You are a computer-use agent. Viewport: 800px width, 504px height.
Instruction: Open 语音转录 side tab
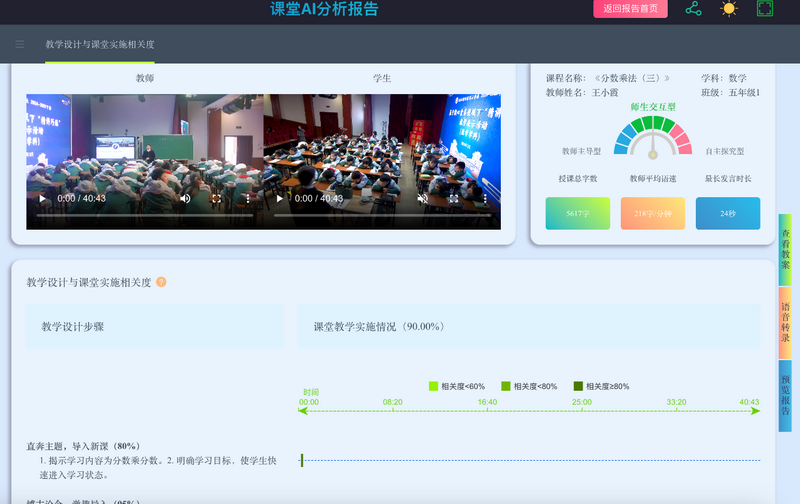[786, 322]
